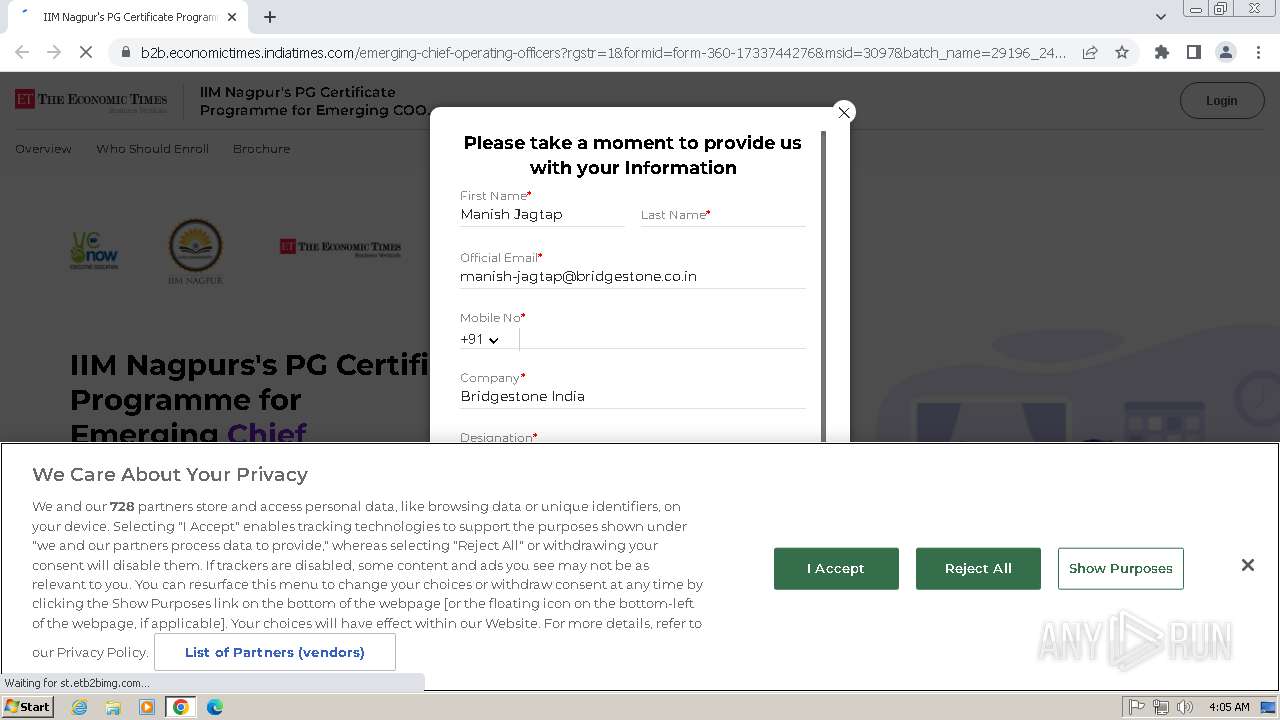Share this page icon

(1090, 52)
